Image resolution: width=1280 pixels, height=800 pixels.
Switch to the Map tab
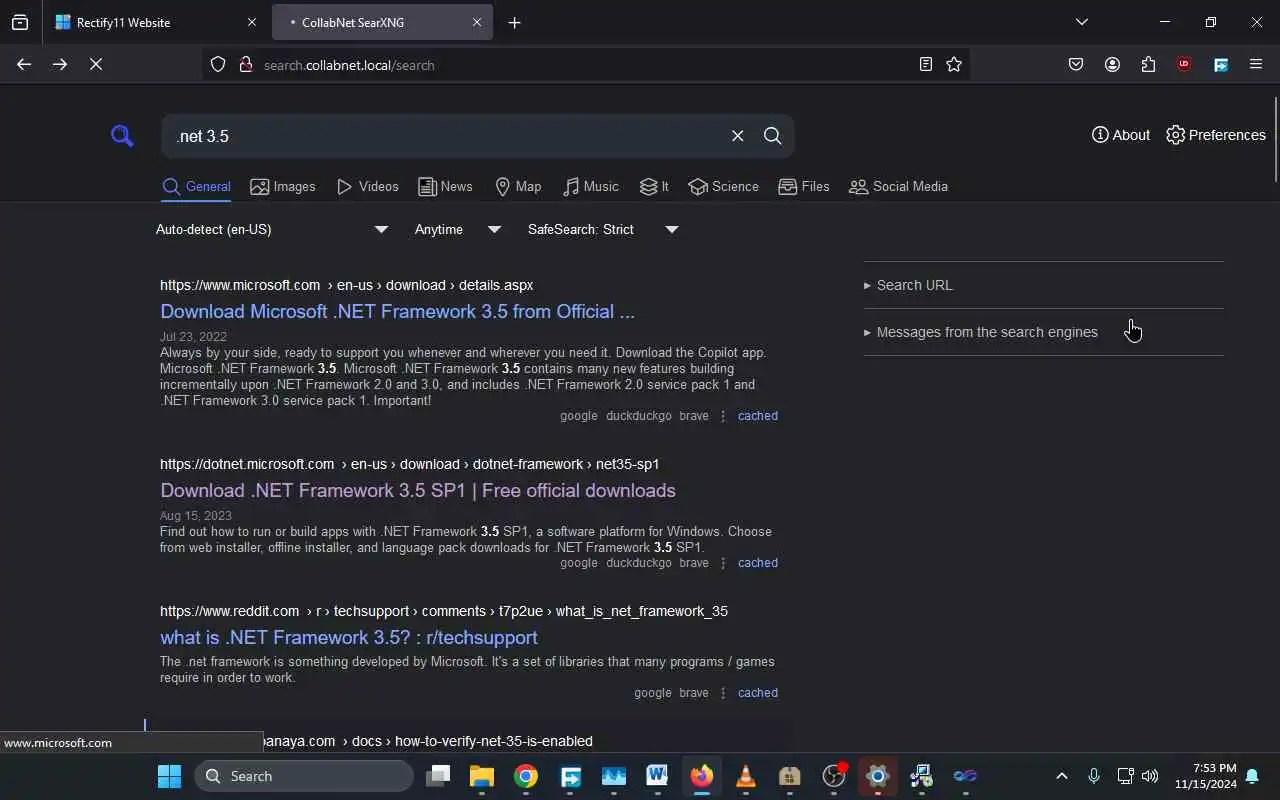518,187
